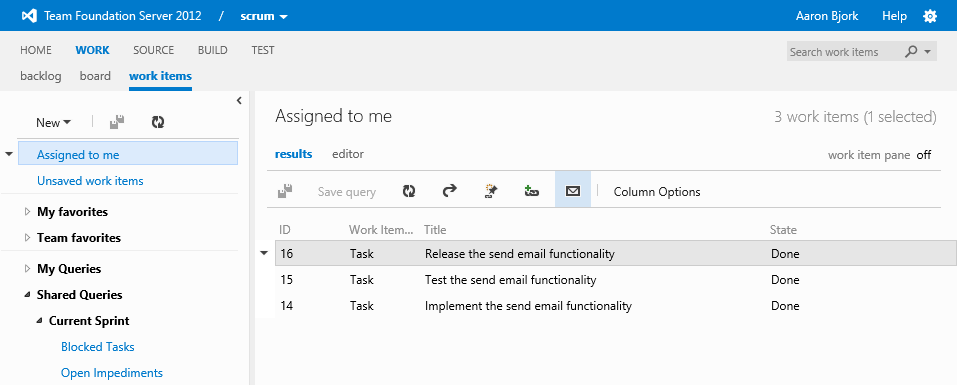This screenshot has width=957, height=385.
Task: Click the open in Excel arrow icon
Action: tap(449, 191)
